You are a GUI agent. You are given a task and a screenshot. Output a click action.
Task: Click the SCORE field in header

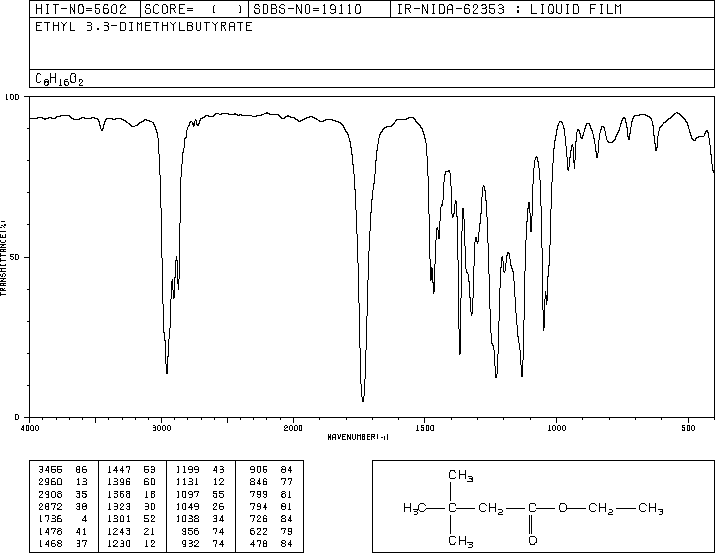coord(193,10)
